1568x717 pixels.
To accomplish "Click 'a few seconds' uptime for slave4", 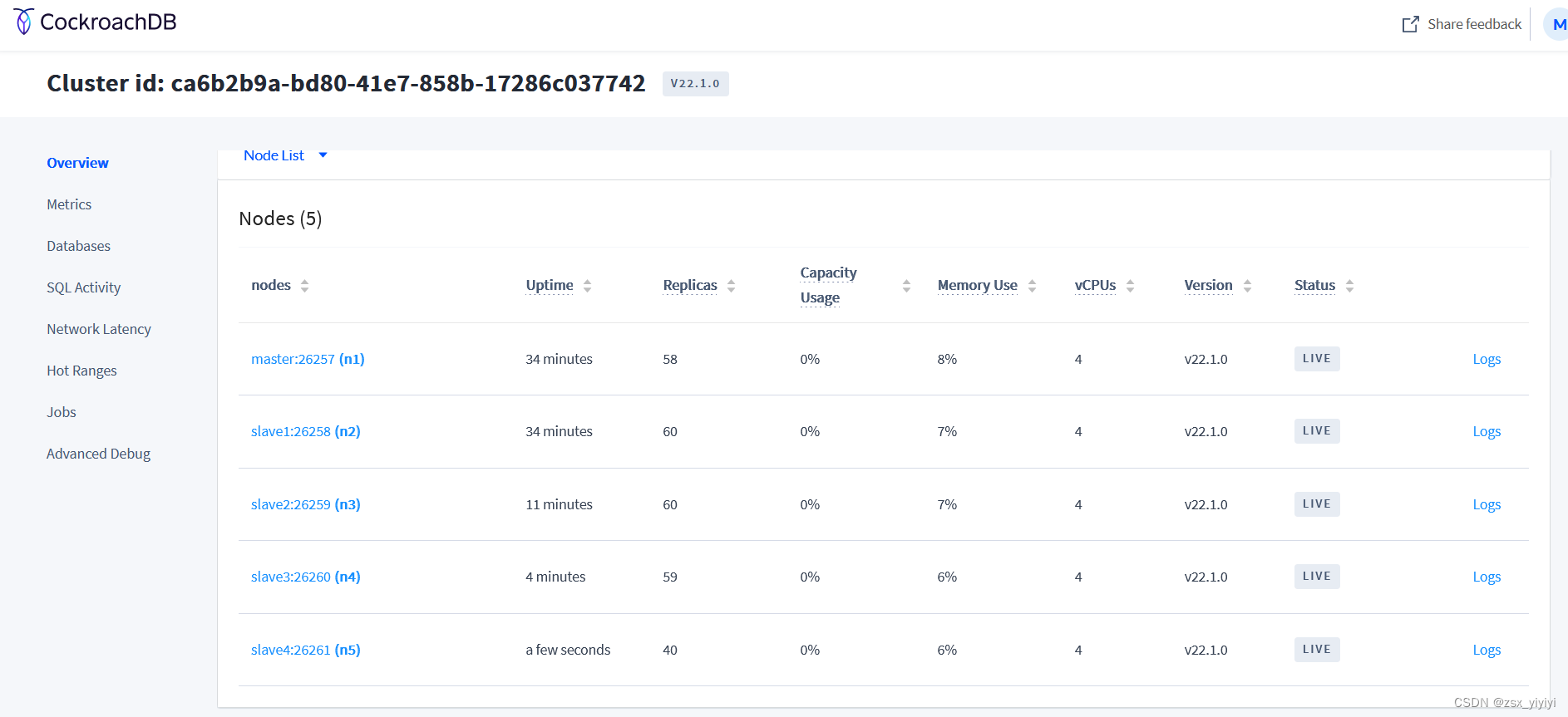I will pos(568,650).
